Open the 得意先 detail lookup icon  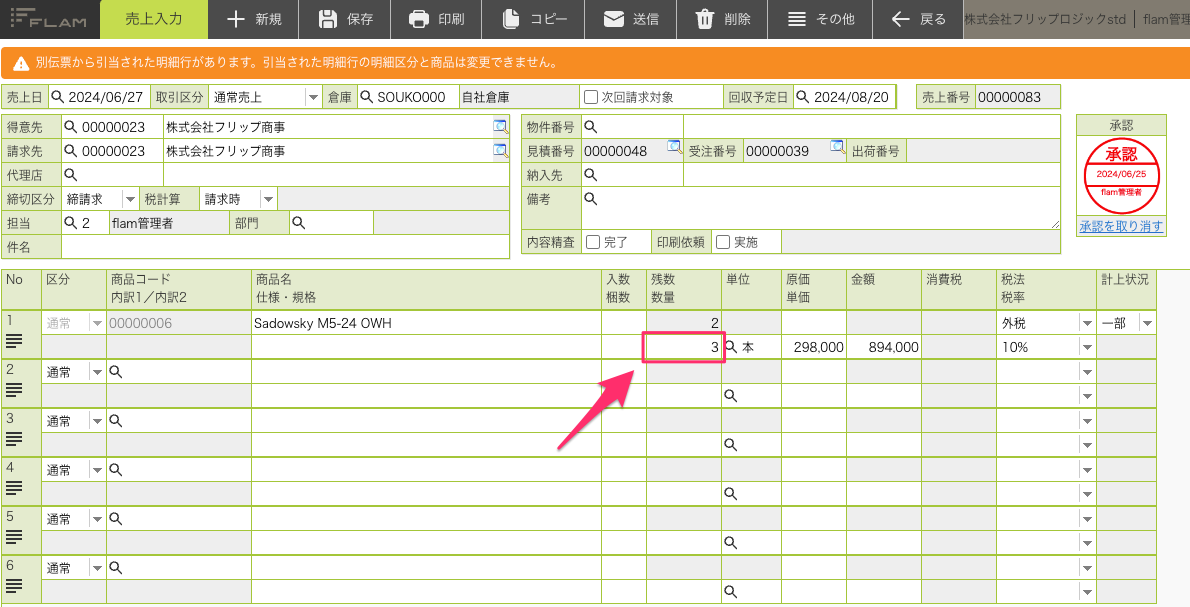point(500,127)
